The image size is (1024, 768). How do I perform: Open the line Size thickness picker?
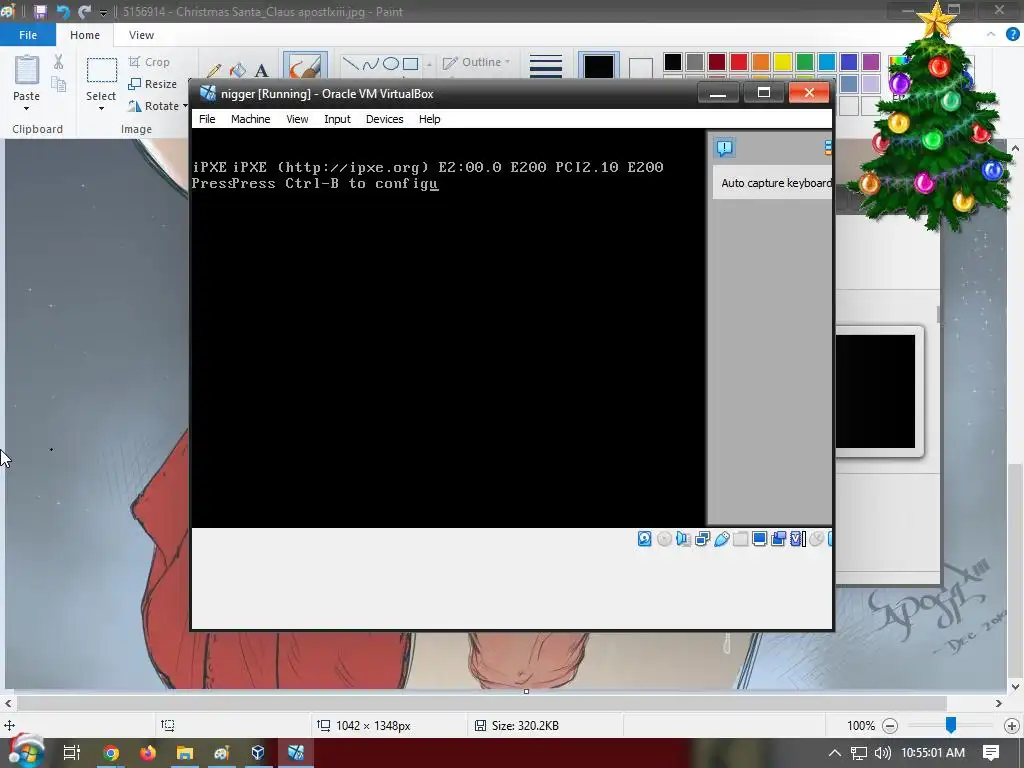coord(546,65)
